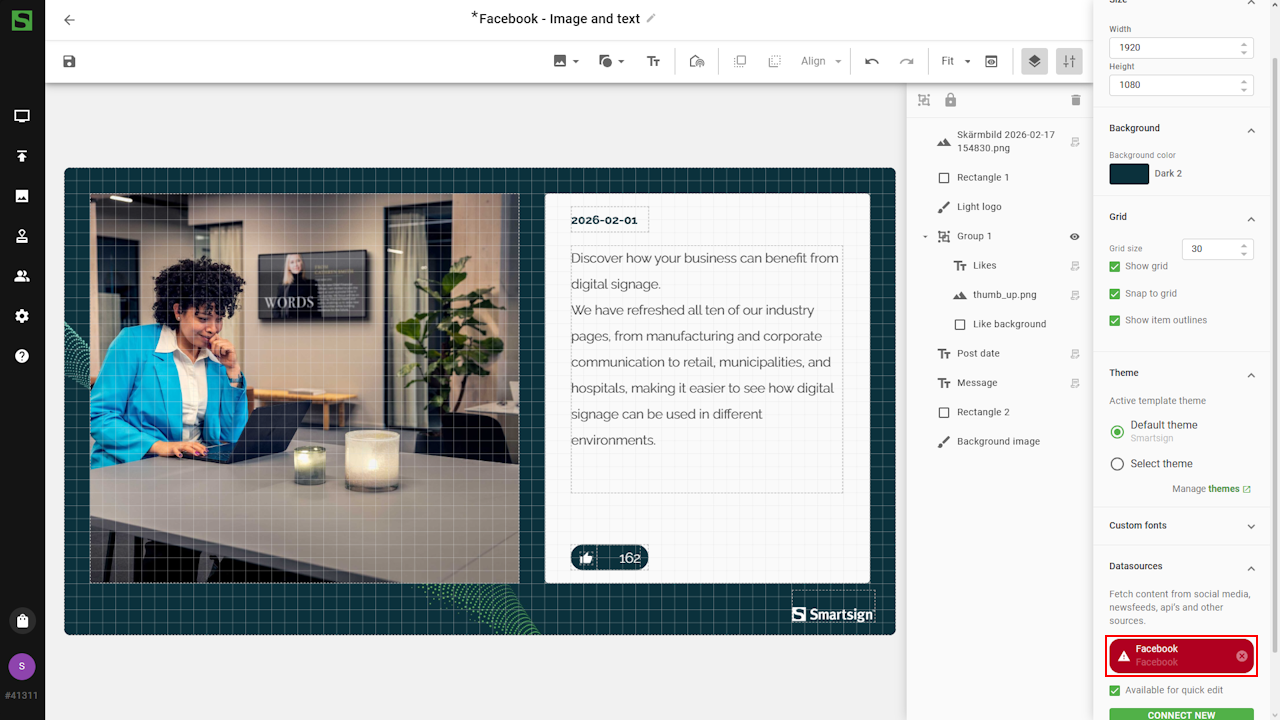
Task: Go back with the left arrow
Action: (x=69, y=20)
